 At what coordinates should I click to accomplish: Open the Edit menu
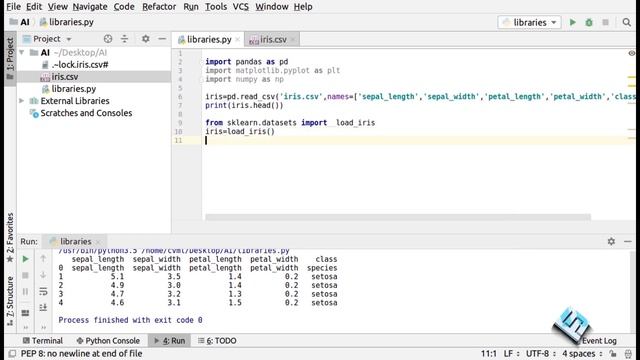[x=34, y=7]
